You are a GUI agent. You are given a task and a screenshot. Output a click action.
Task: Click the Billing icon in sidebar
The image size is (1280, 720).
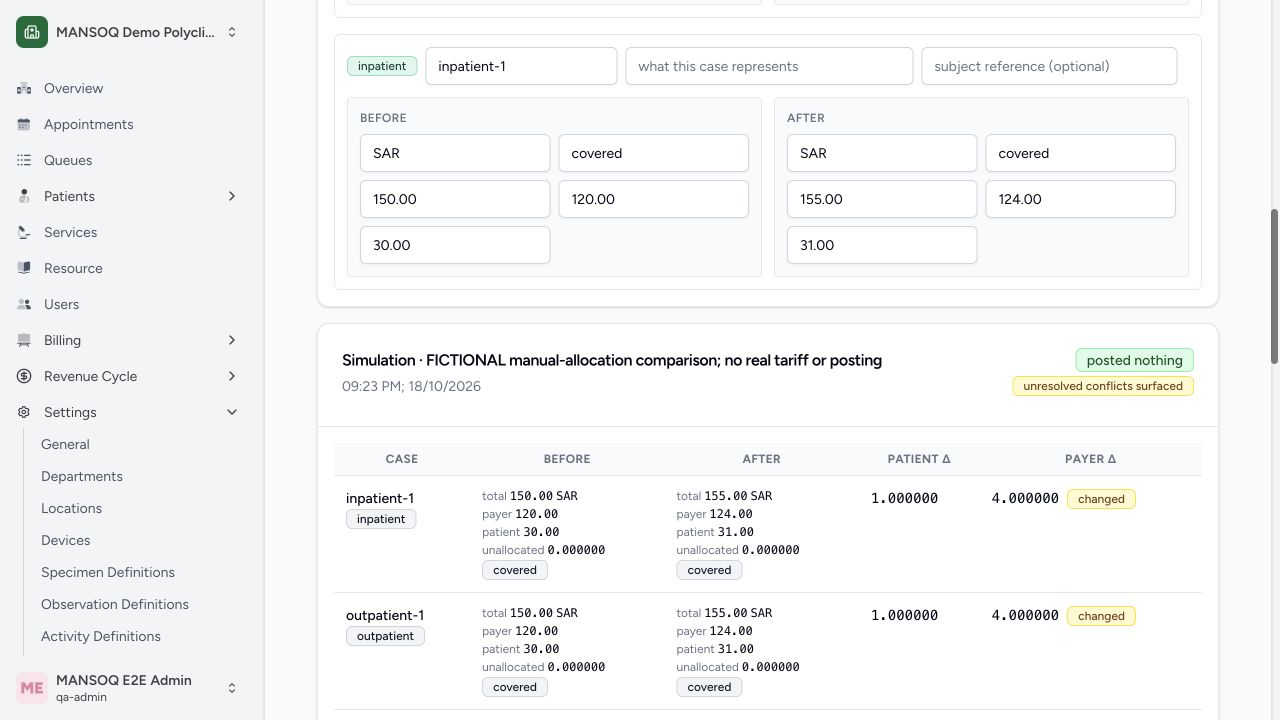(24, 340)
